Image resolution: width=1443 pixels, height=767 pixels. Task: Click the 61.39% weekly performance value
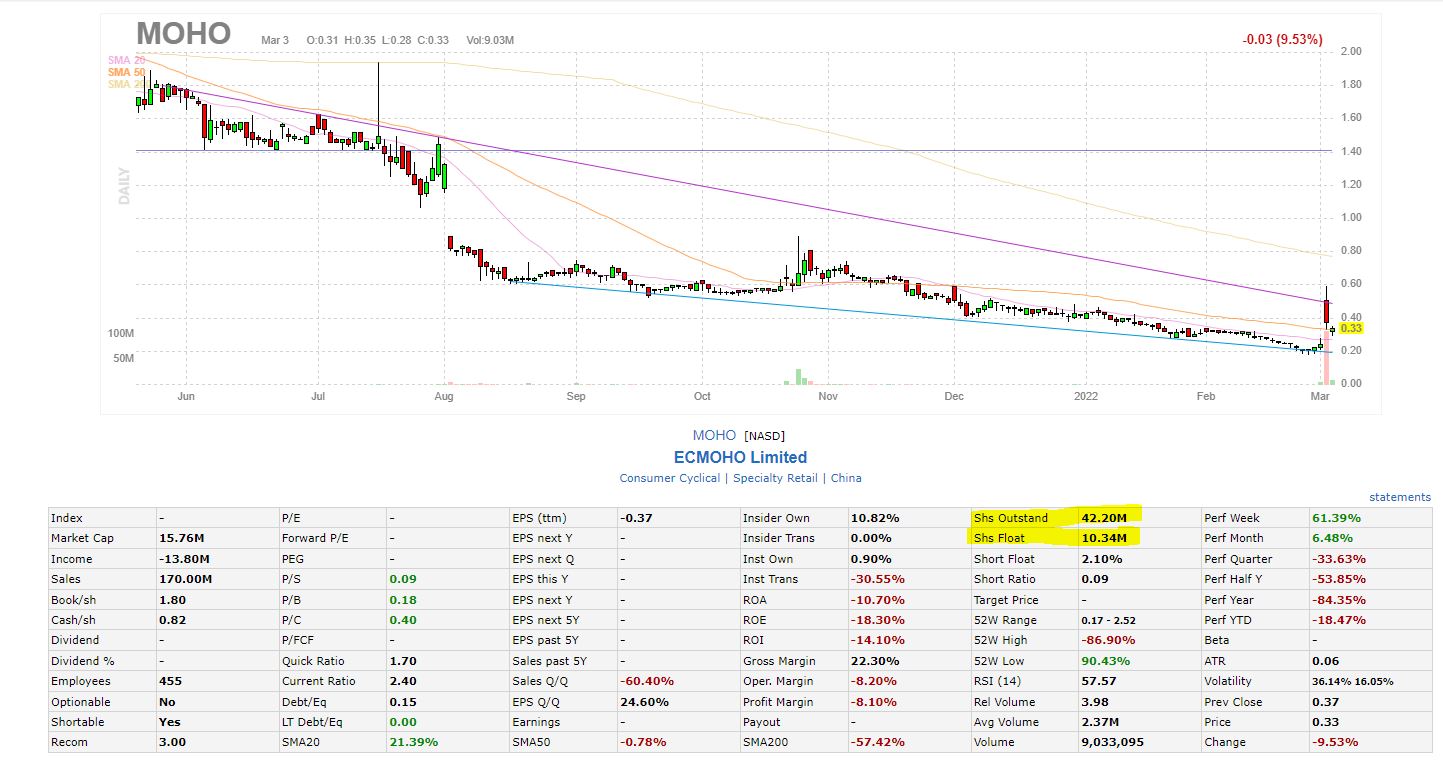pyautogui.click(x=1335, y=518)
